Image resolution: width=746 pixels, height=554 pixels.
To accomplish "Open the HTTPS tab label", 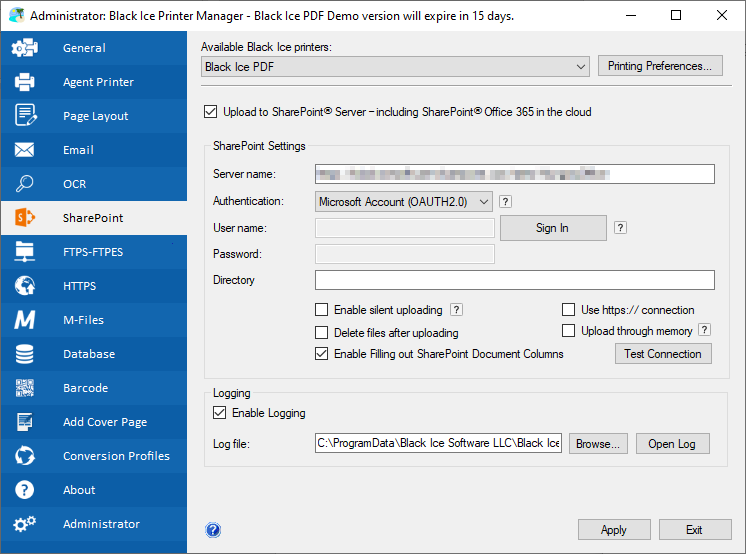I will (79, 286).
